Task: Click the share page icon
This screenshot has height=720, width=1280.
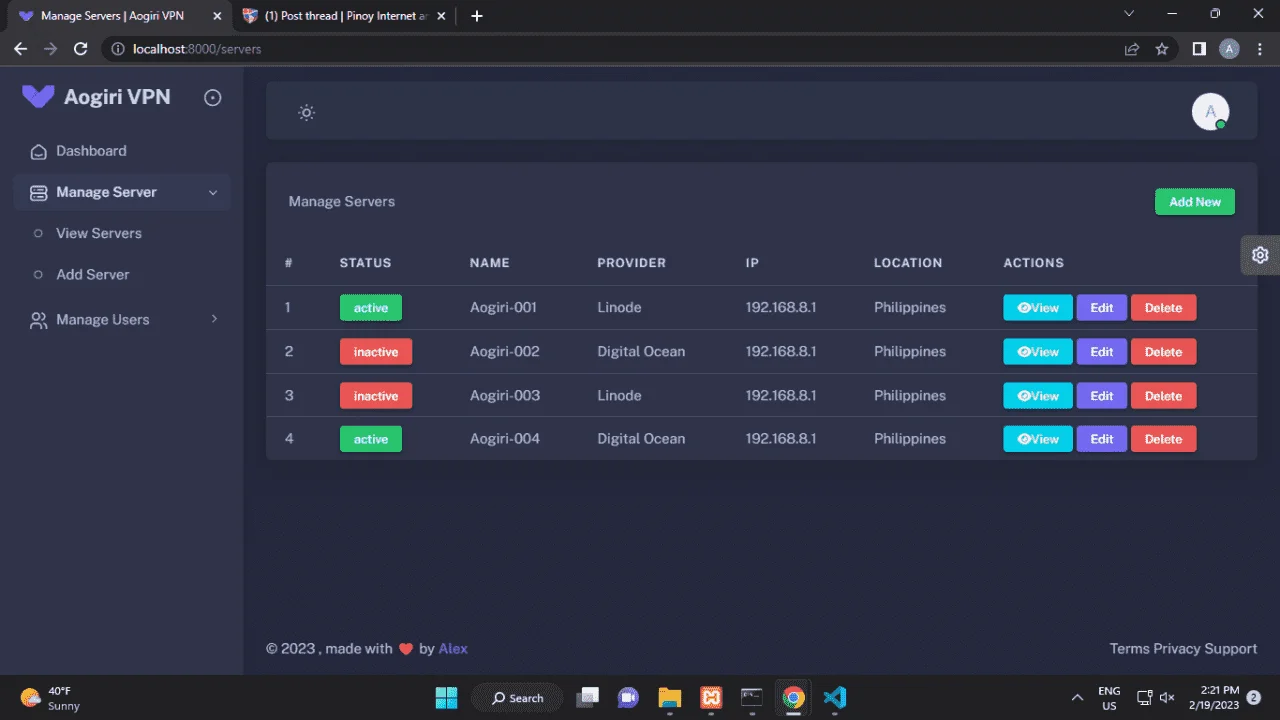Action: [x=1132, y=48]
